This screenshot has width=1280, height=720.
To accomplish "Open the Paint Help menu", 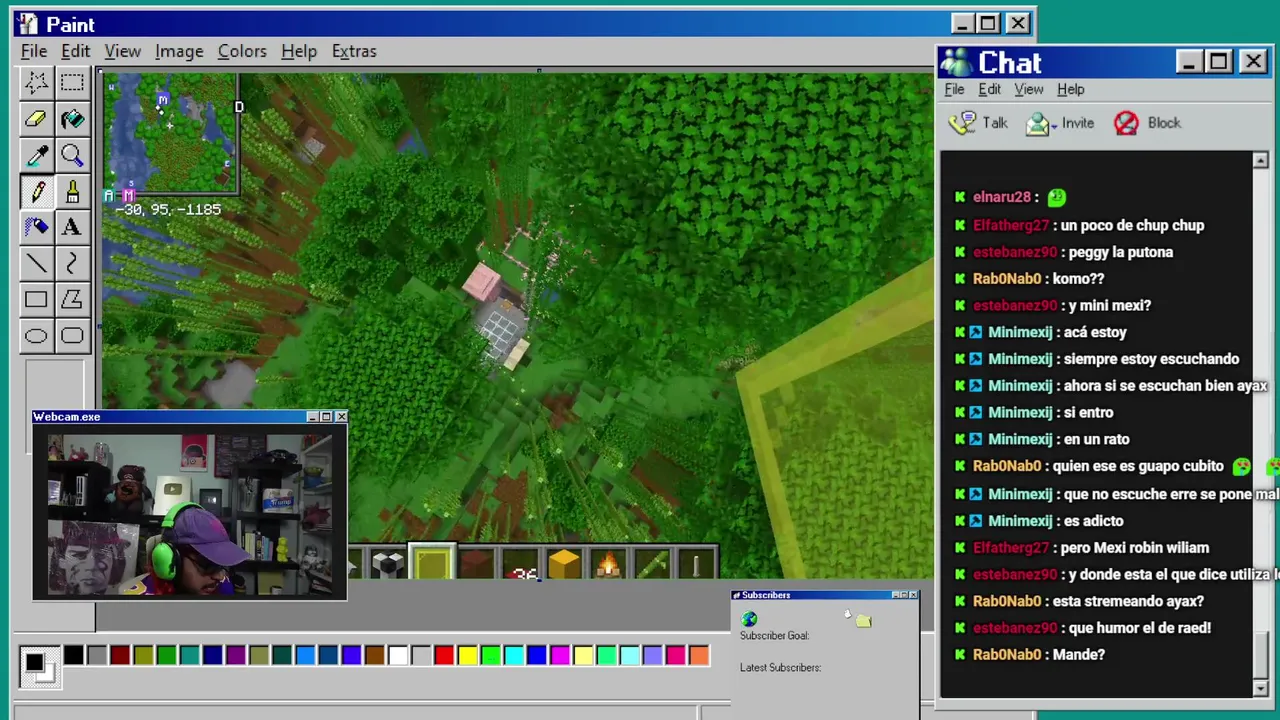I will (298, 51).
